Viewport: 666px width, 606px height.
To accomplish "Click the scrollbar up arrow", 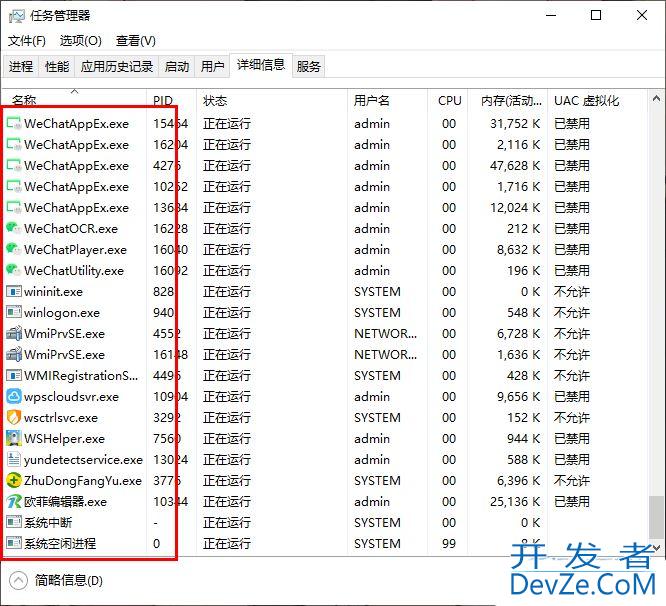I will 656,99.
